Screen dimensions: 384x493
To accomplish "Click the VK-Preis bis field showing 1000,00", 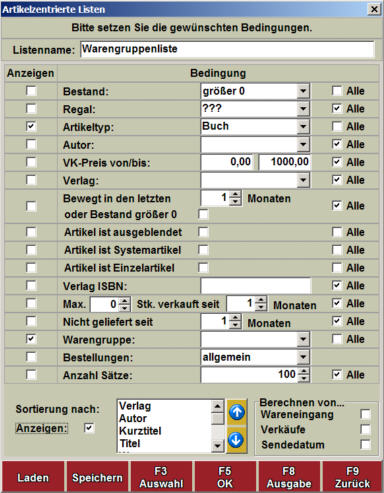I will click(x=285, y=162).
